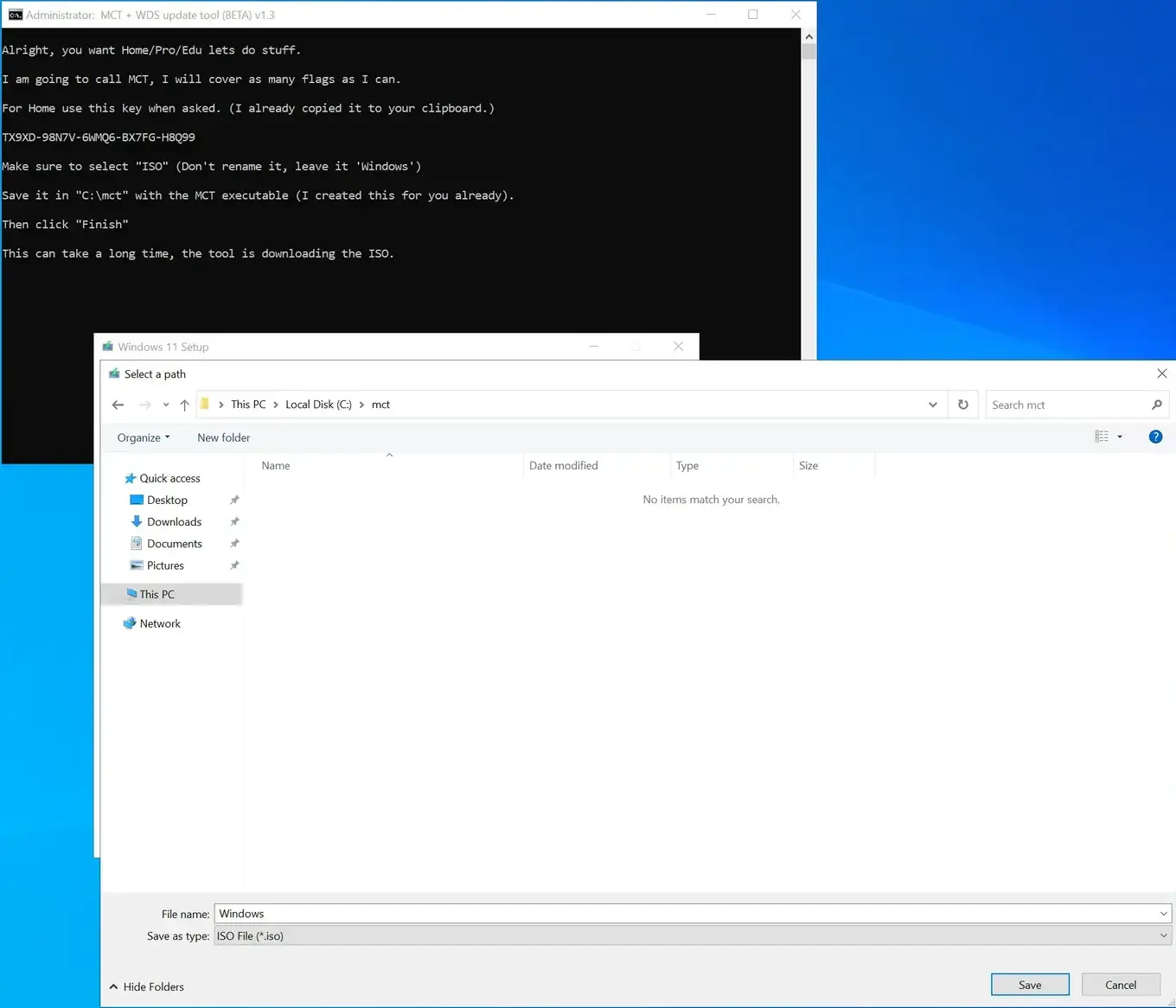Click the product key TX9XD-98N7V text
1176x1008 pixels.
click(x=99, y=137)
